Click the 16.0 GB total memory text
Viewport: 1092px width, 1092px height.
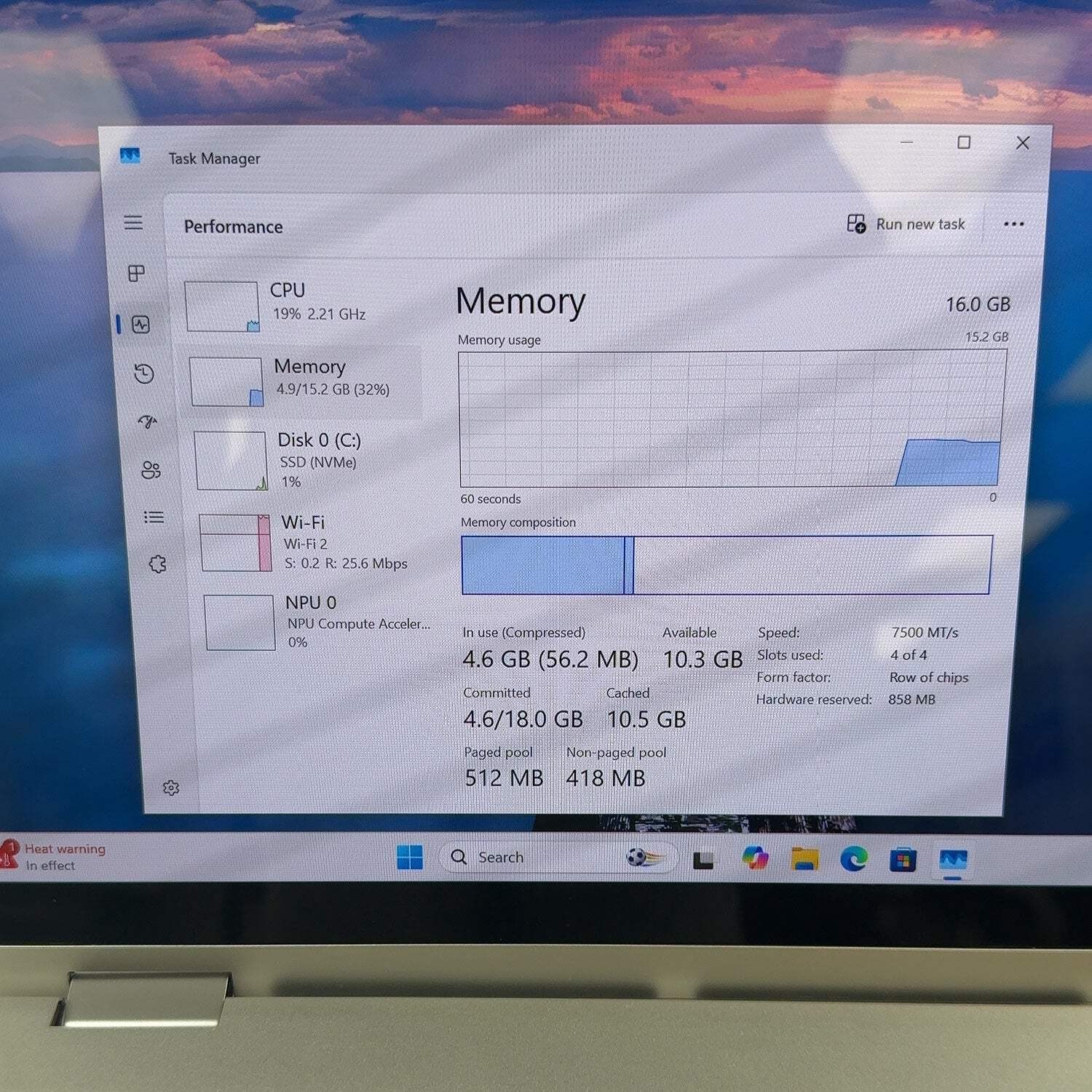click(978, 304)
